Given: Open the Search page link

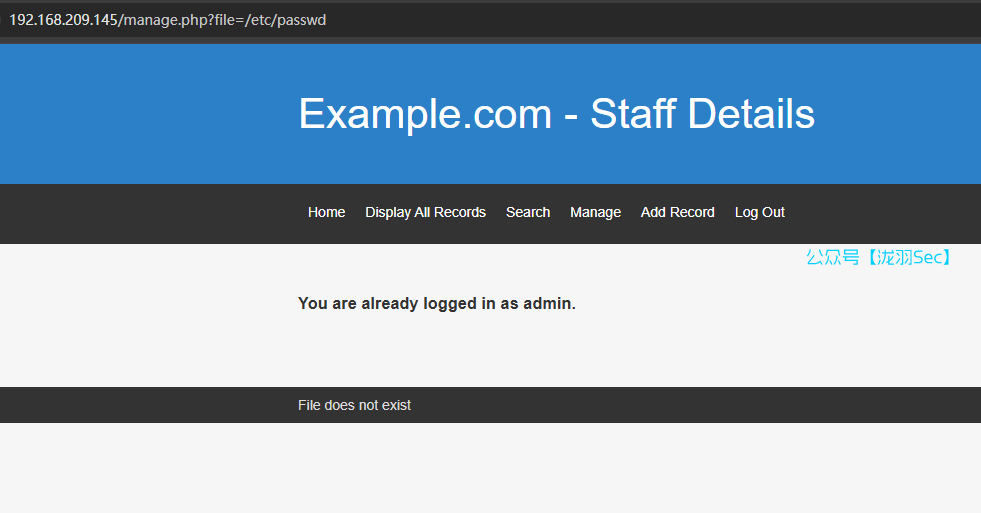Looking at the screenshot, I should pyautogui.click(x=528, y=212).
